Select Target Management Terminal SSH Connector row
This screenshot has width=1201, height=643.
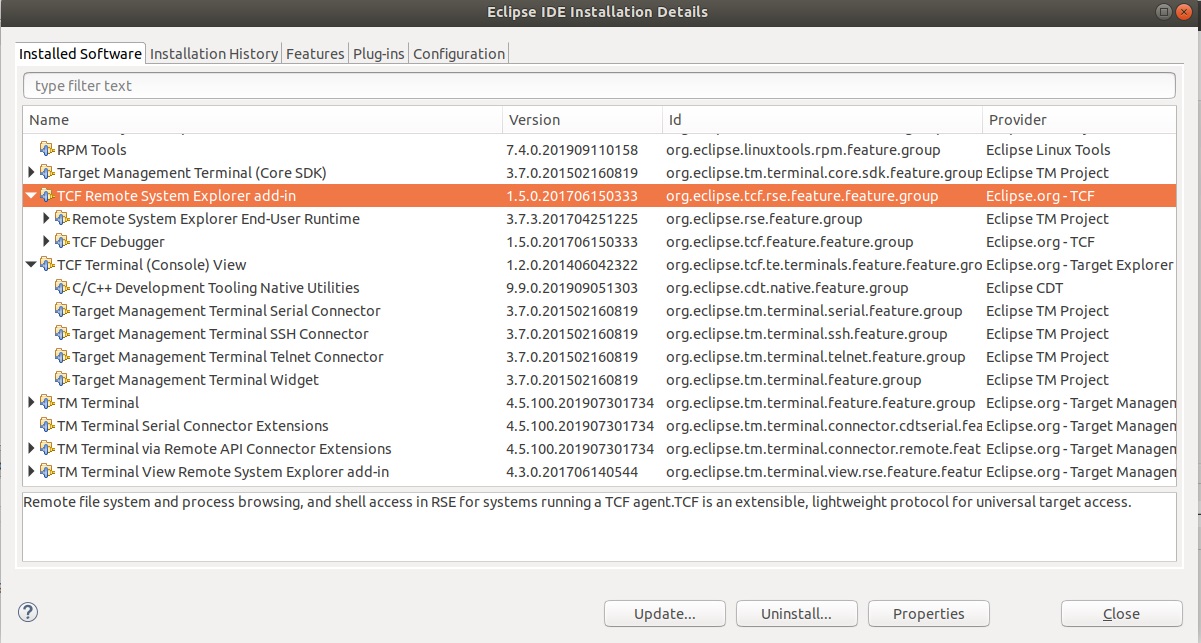(x=599, y=334)
